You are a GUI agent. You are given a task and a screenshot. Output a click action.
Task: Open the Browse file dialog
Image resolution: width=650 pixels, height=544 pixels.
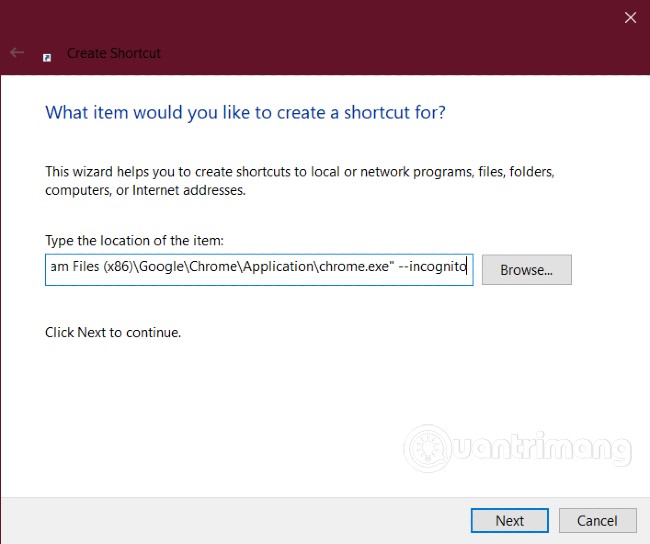pos(526,270)
